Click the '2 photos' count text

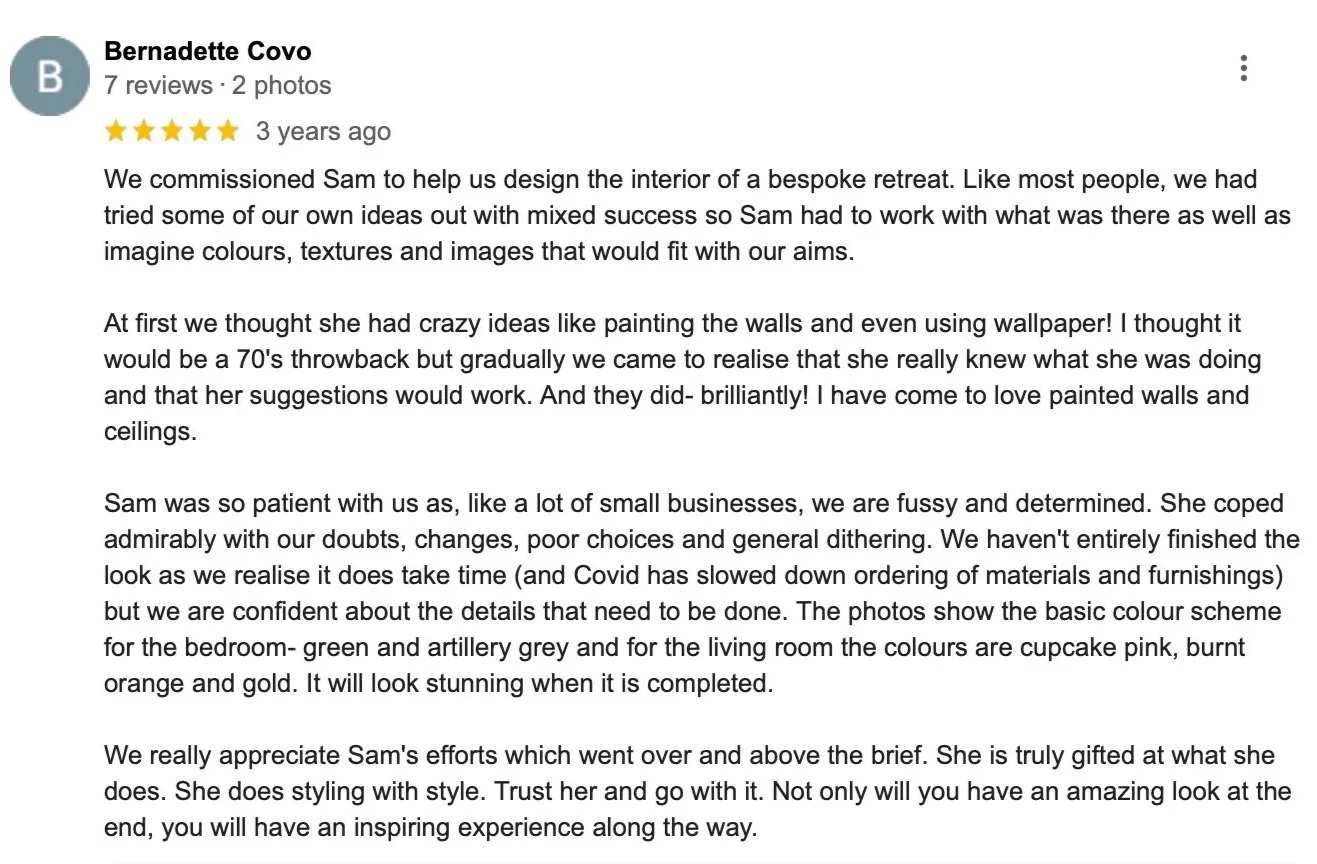(x=282, y=86)
